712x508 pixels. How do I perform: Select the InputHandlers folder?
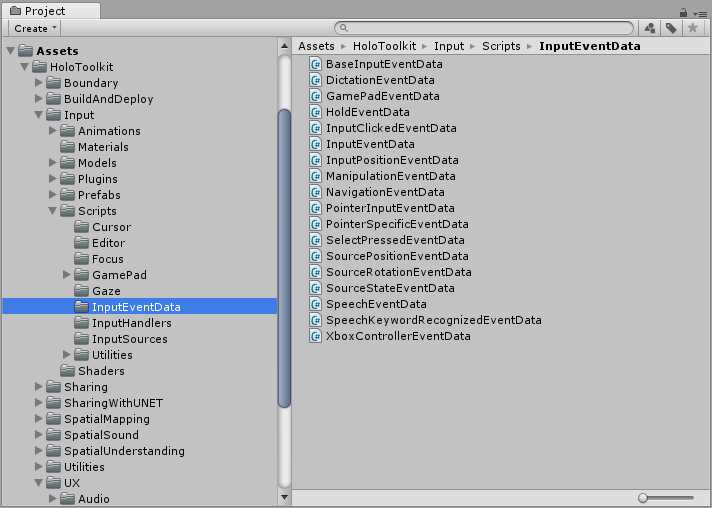[123, 323]
